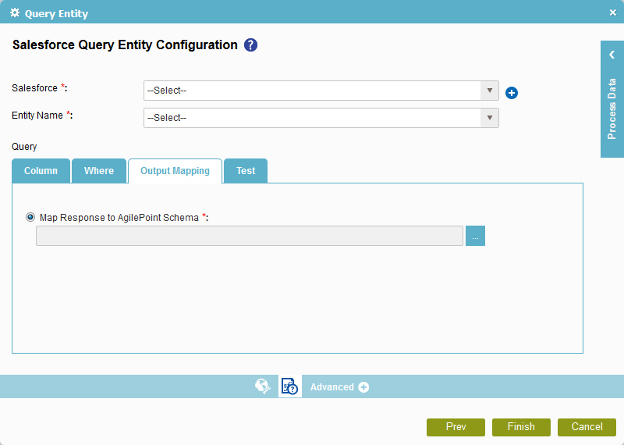Click the gear icon in the title bar
The height and width of the screenshot is (445, 624).
tap(15, 13)
